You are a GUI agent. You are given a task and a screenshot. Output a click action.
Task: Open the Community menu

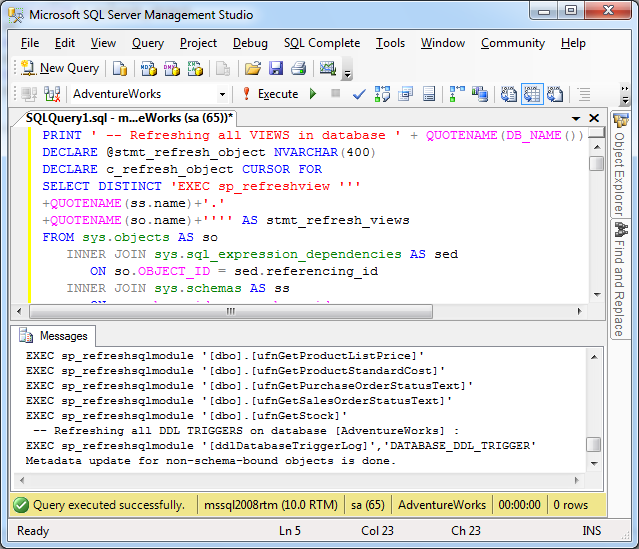(x=513, y=43)
